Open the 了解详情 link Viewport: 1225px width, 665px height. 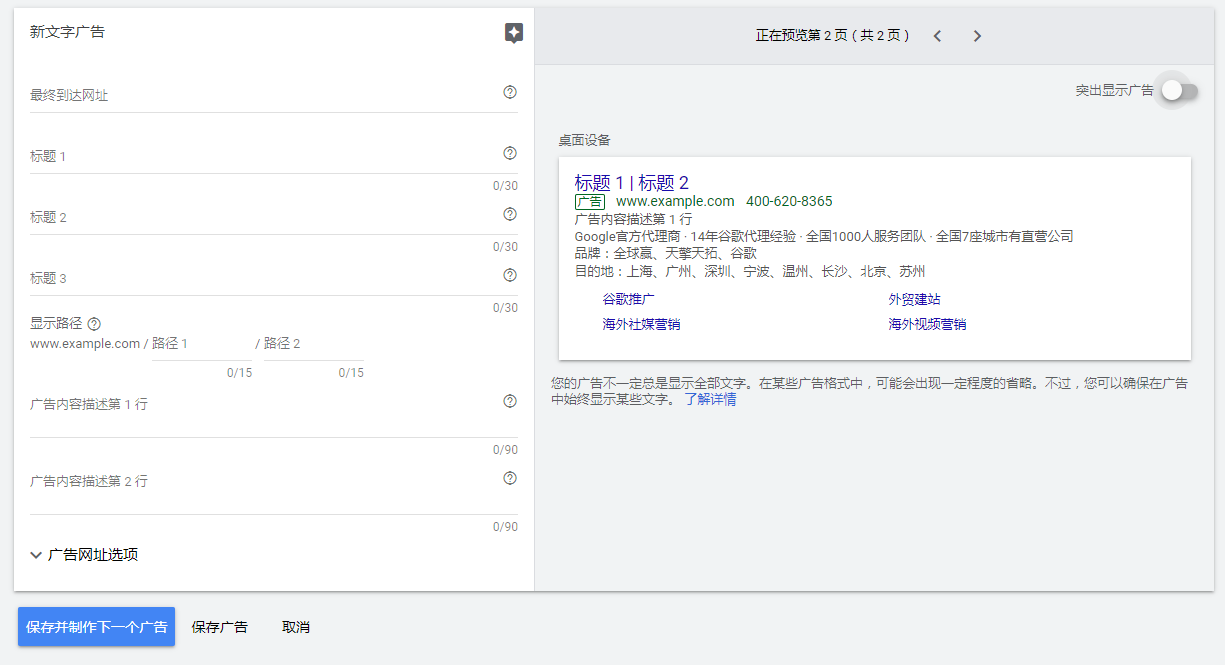click(x=710, y=399)
